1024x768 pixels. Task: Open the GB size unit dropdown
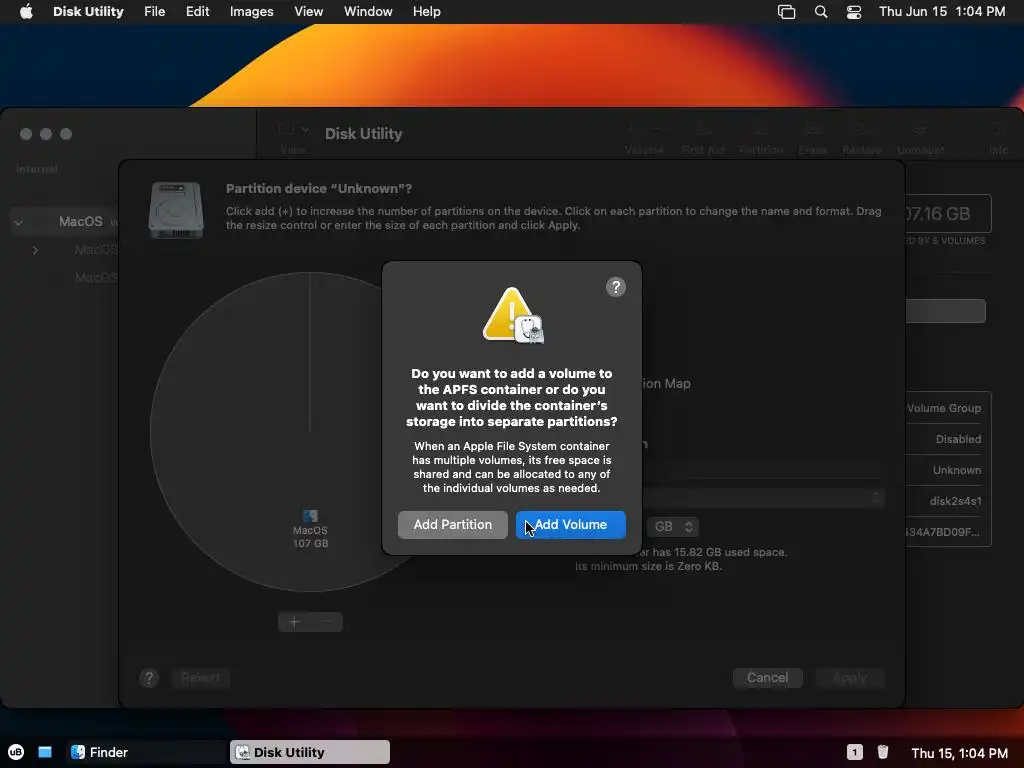[673, 526]
